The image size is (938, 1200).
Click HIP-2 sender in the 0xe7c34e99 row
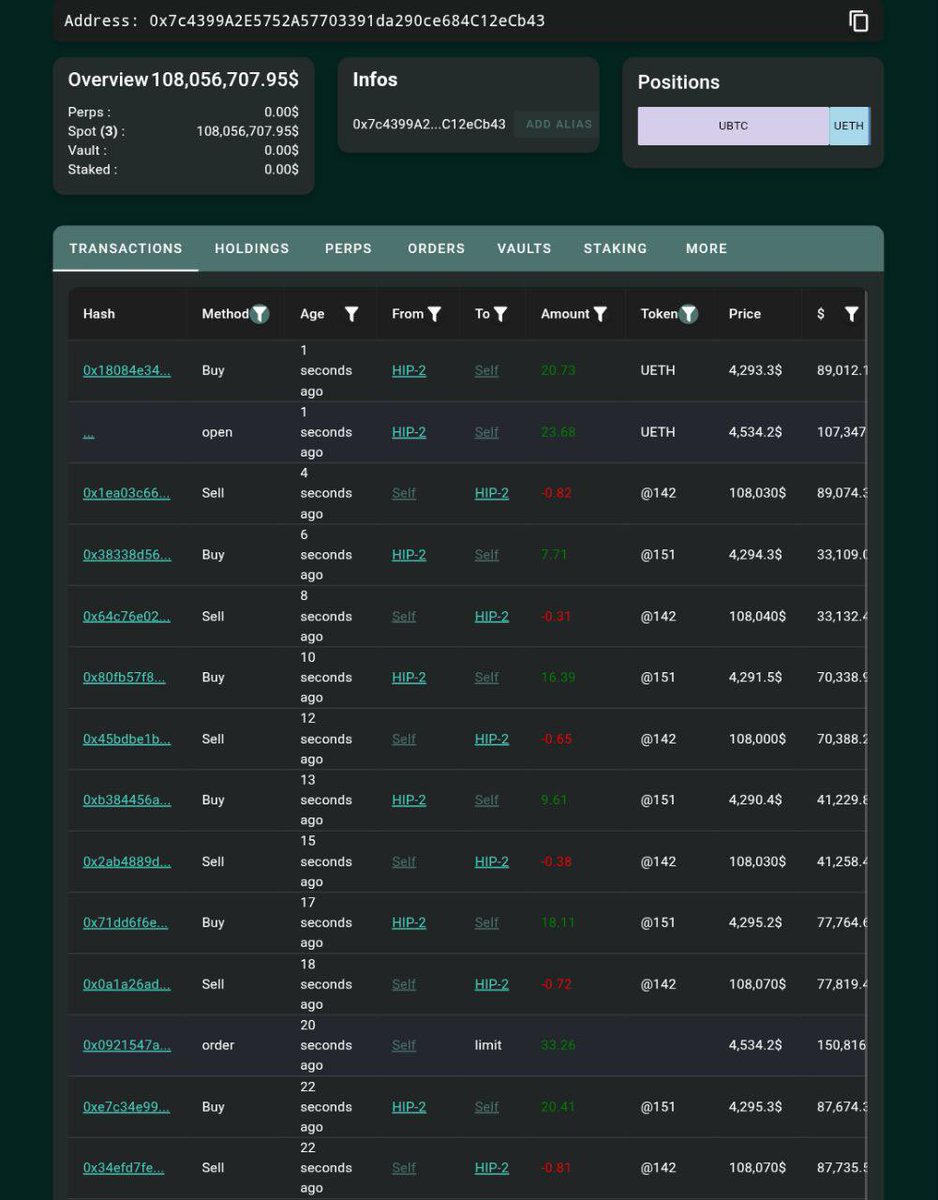point(409,1107)
